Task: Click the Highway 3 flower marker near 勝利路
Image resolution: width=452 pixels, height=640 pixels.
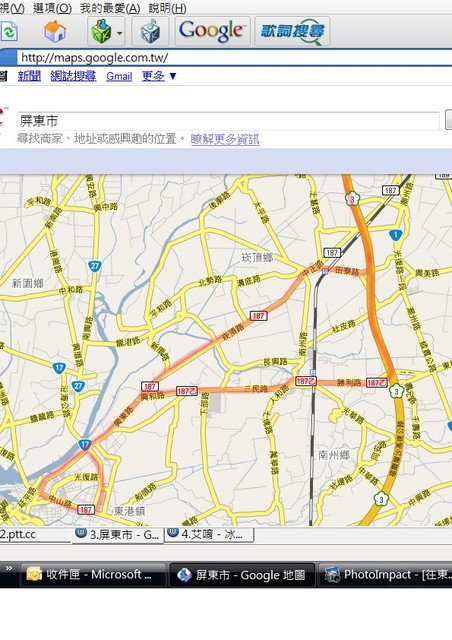Action: (396, 391)
